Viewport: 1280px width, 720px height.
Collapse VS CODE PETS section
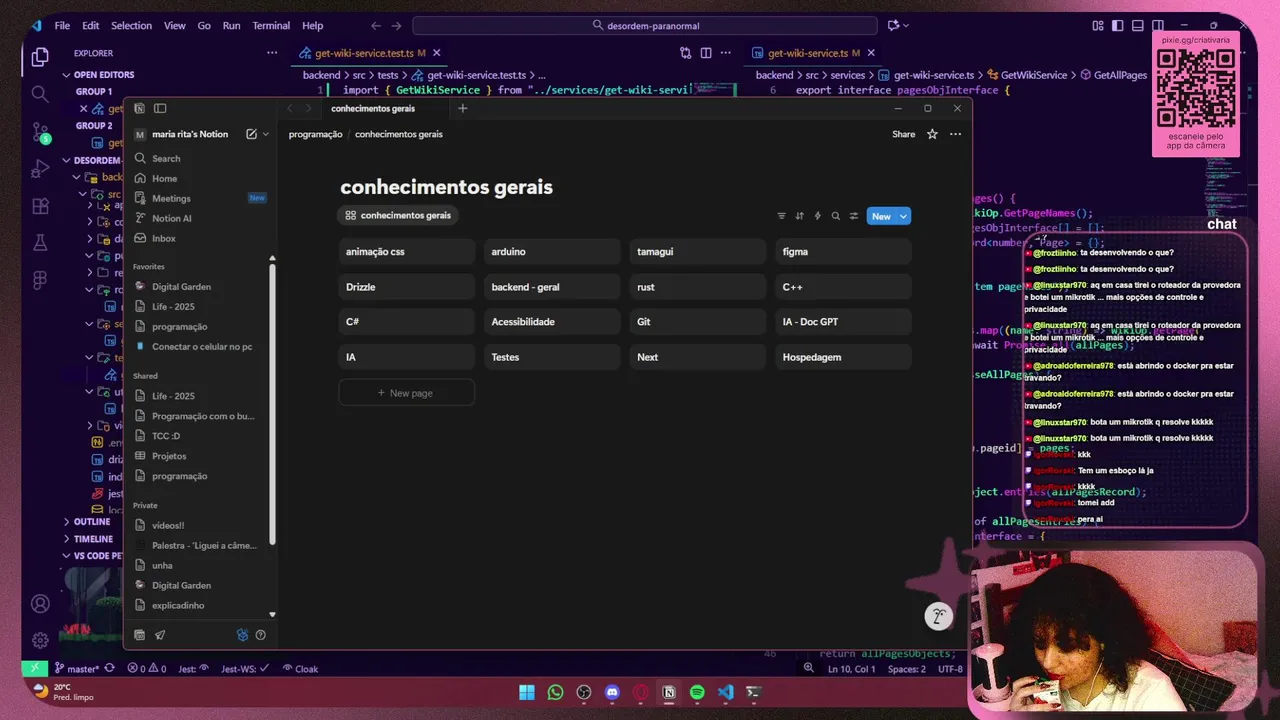pos(93,556)
